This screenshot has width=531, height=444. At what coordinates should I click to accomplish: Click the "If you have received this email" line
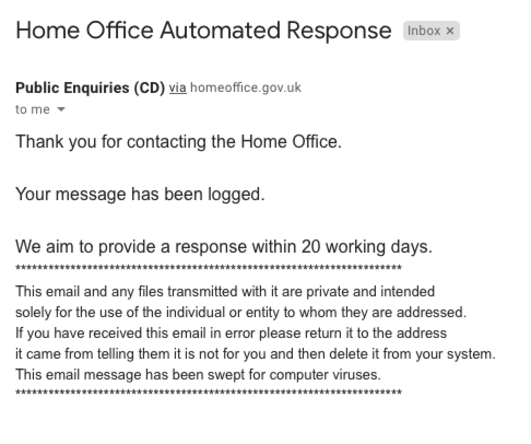coord(231,333)
